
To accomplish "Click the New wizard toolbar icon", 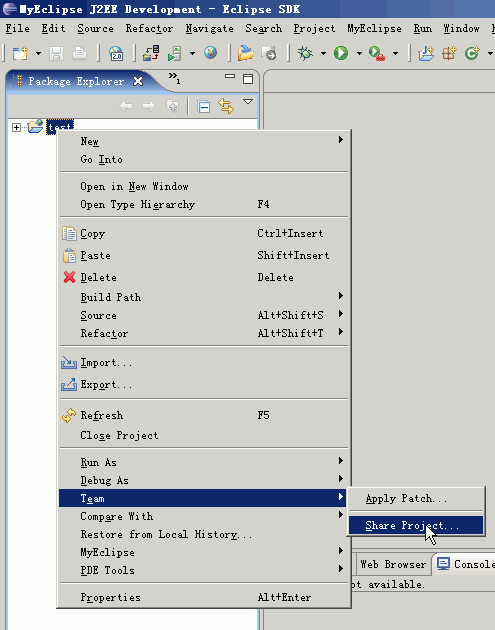I will pyautogui.click(x=20, y=53).
